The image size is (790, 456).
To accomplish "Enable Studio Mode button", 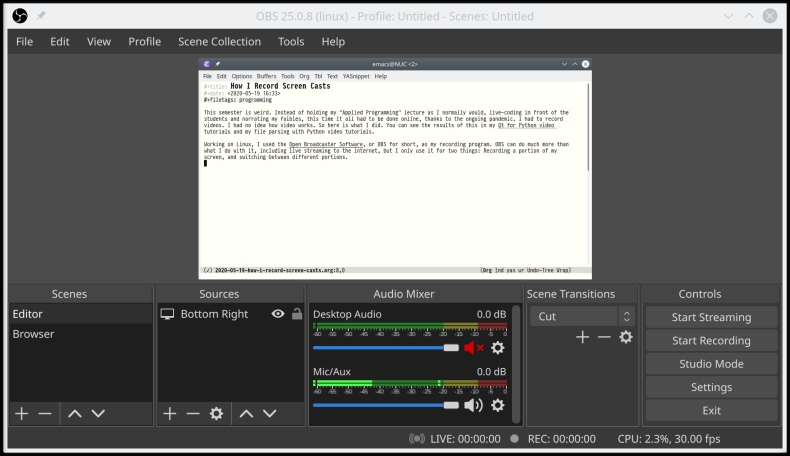I will click(x=711, y=364).
